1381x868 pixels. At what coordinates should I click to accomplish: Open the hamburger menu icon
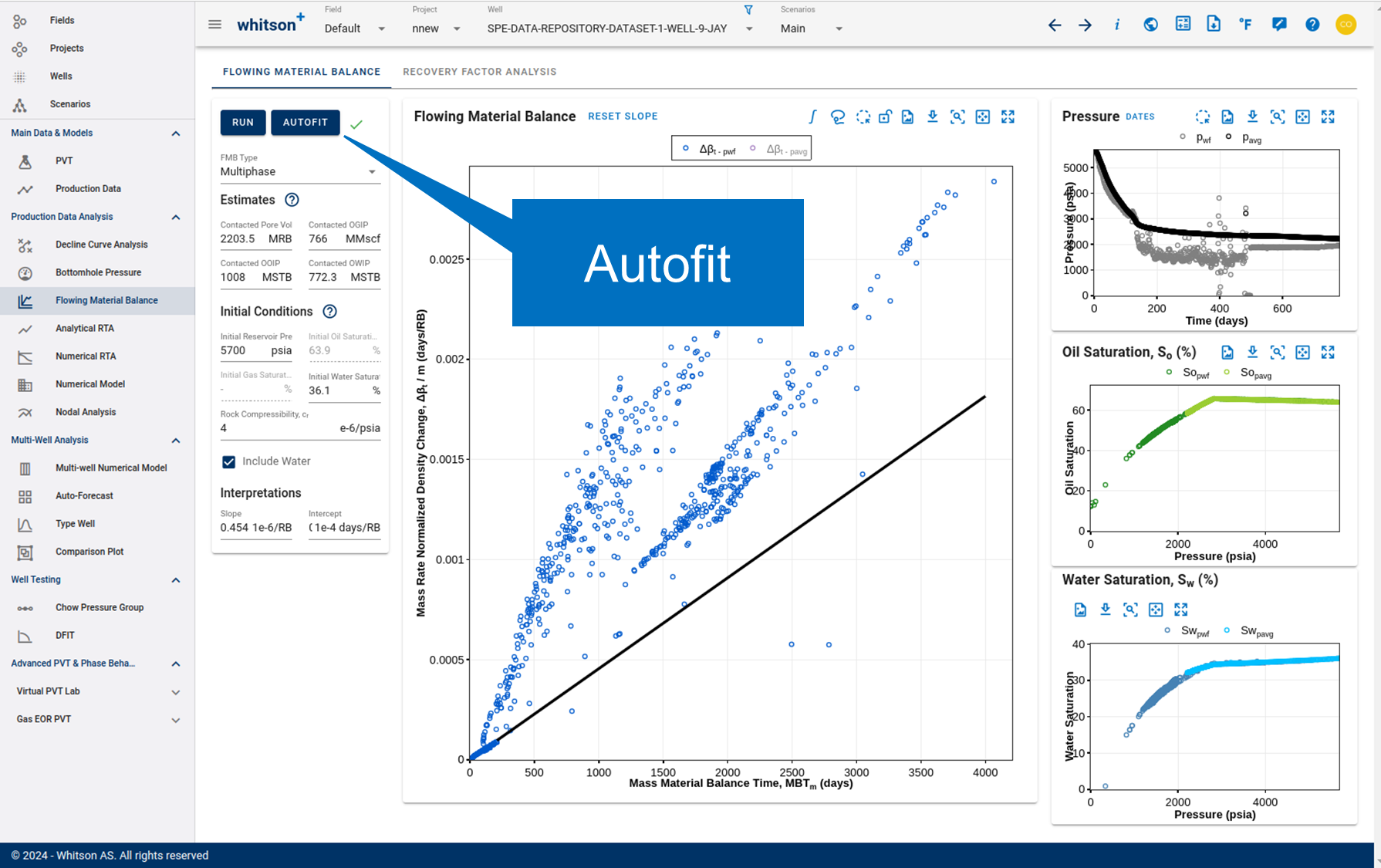215,25
